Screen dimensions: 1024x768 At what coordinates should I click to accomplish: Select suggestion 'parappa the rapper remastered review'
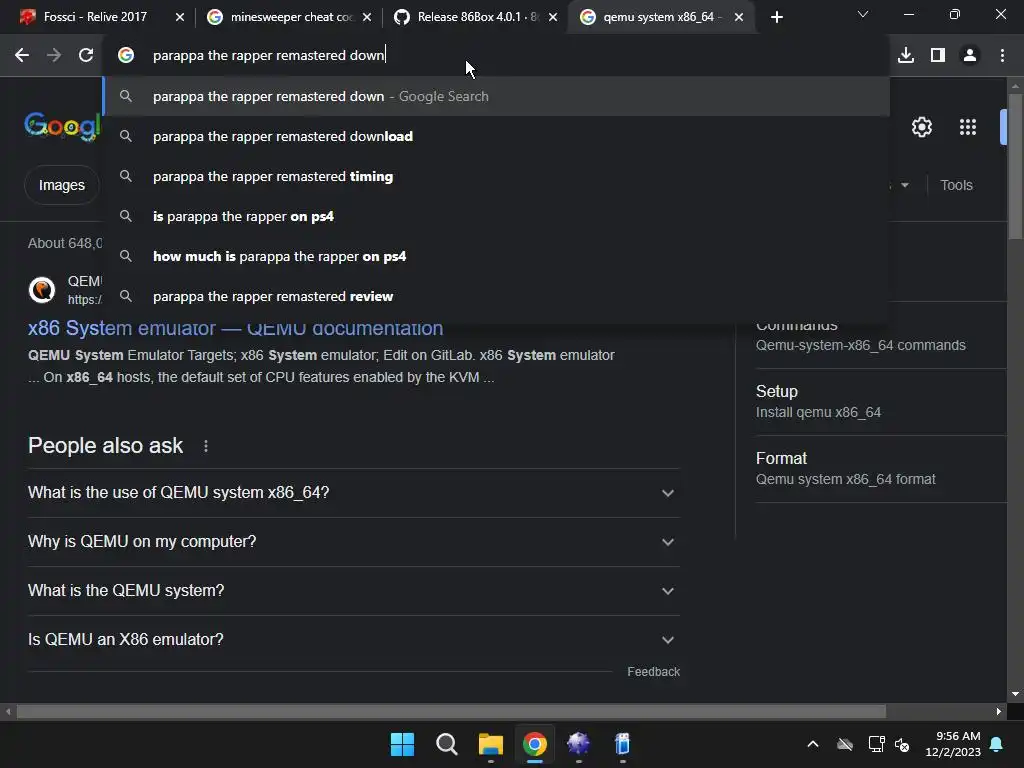click(x=496, y=296)
